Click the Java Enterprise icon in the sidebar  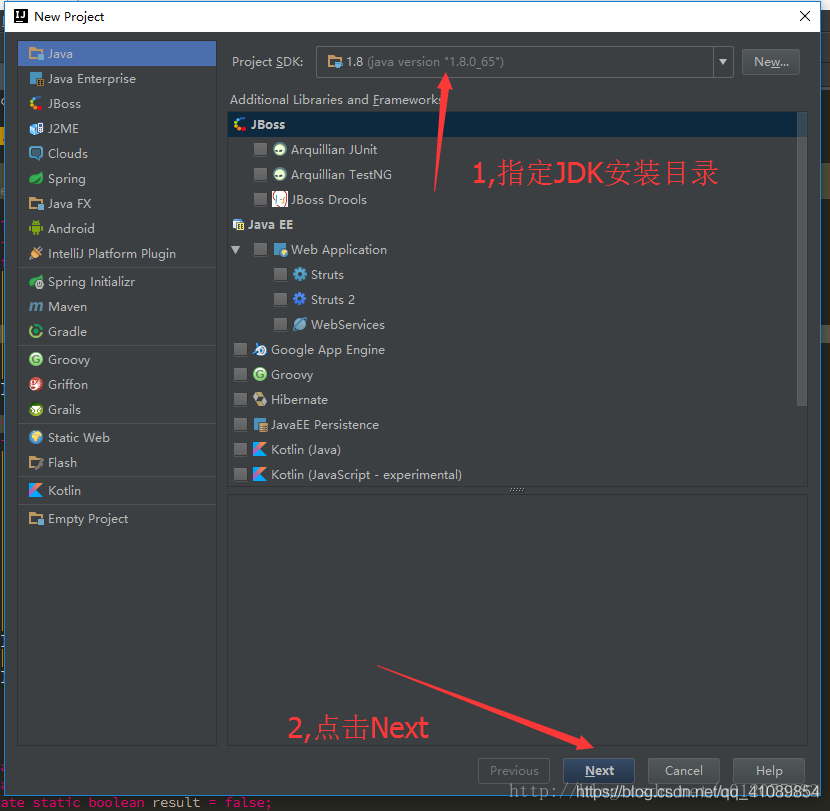(36, 79)
